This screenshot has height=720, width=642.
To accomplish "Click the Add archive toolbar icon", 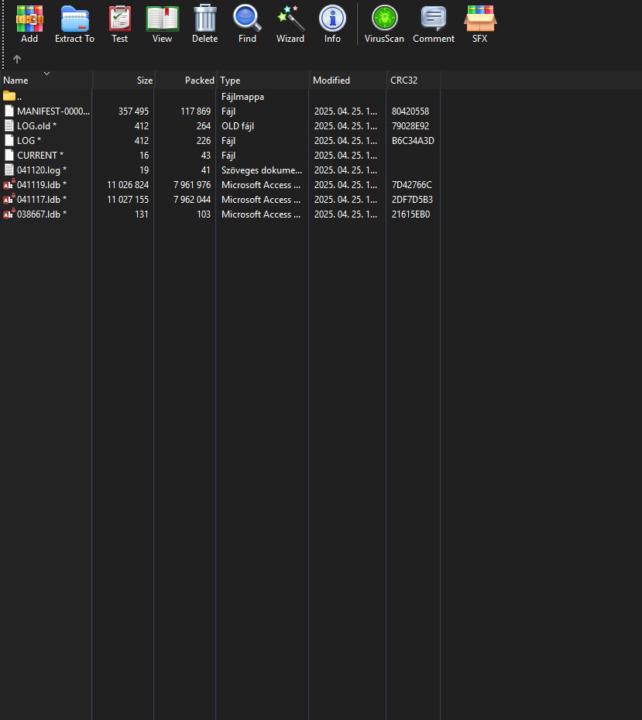I will coord(29,23).
